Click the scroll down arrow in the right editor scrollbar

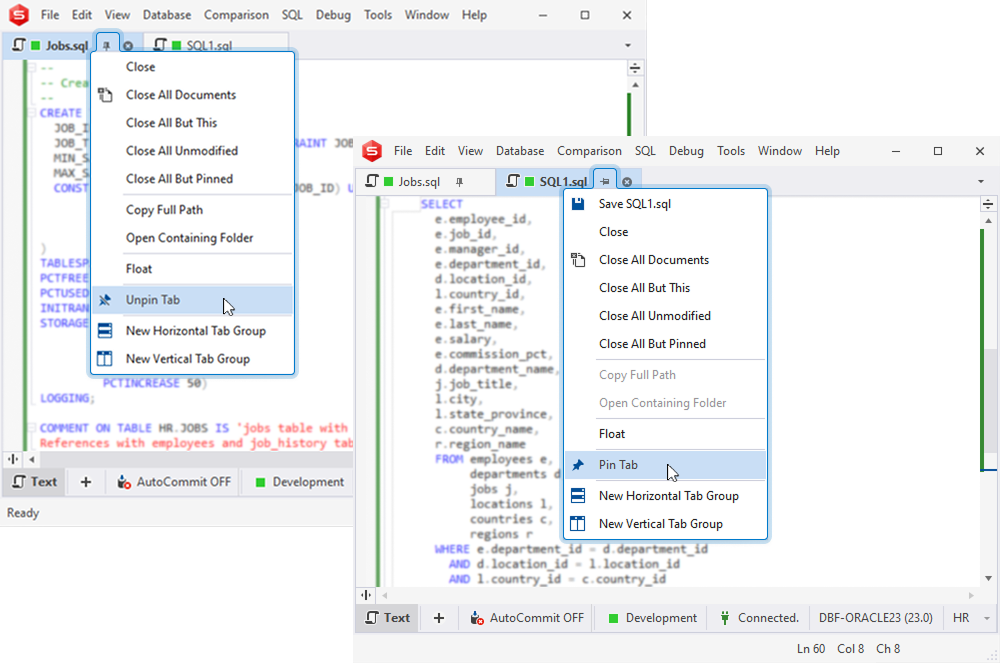click(x=988, y=578)
